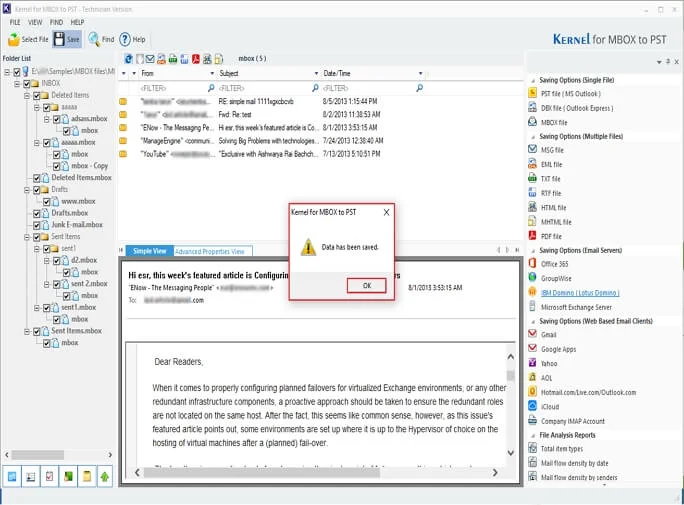Open the FILE menu

pyautogui.click(x=15, y=22)
